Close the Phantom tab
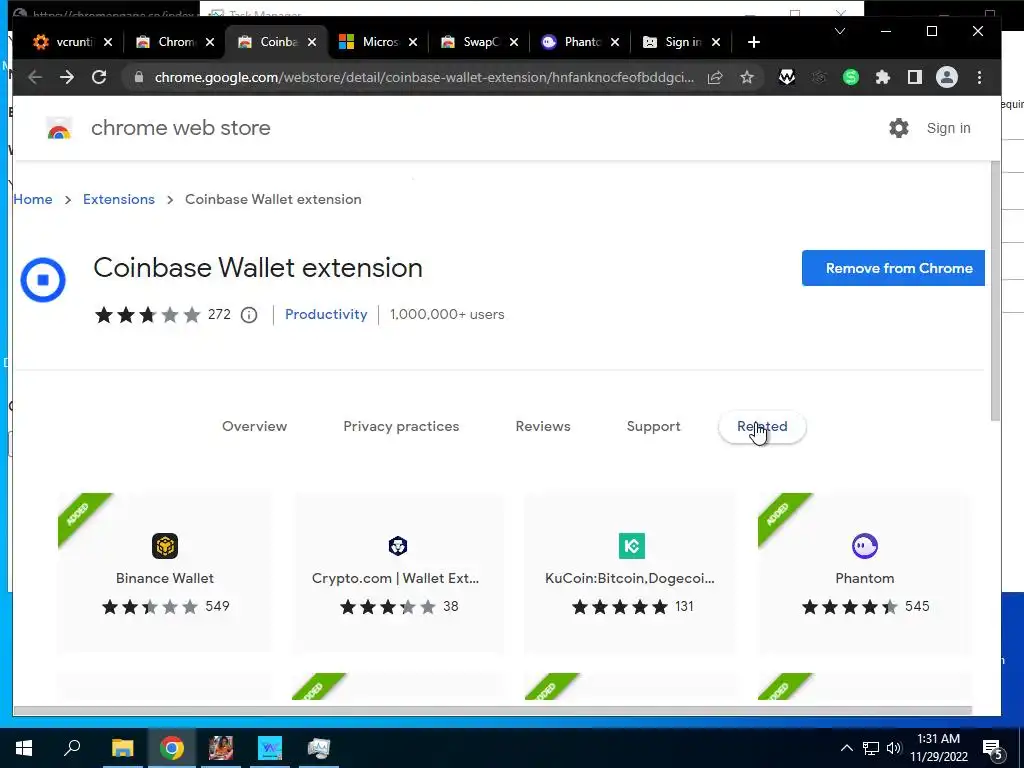The image size is (1024, 768). (615, 42)
